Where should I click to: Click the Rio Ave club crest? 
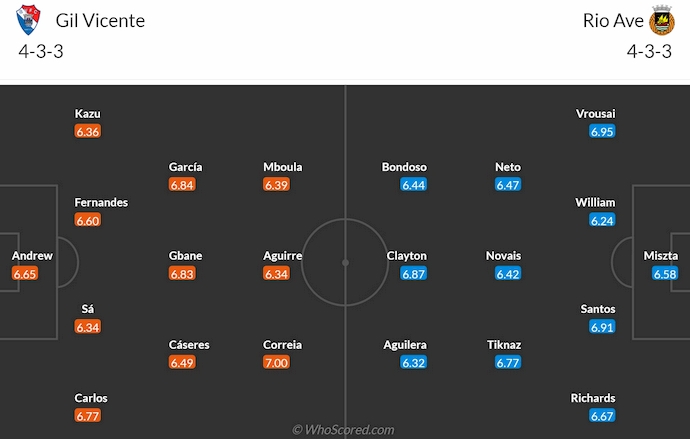(661, 20)
